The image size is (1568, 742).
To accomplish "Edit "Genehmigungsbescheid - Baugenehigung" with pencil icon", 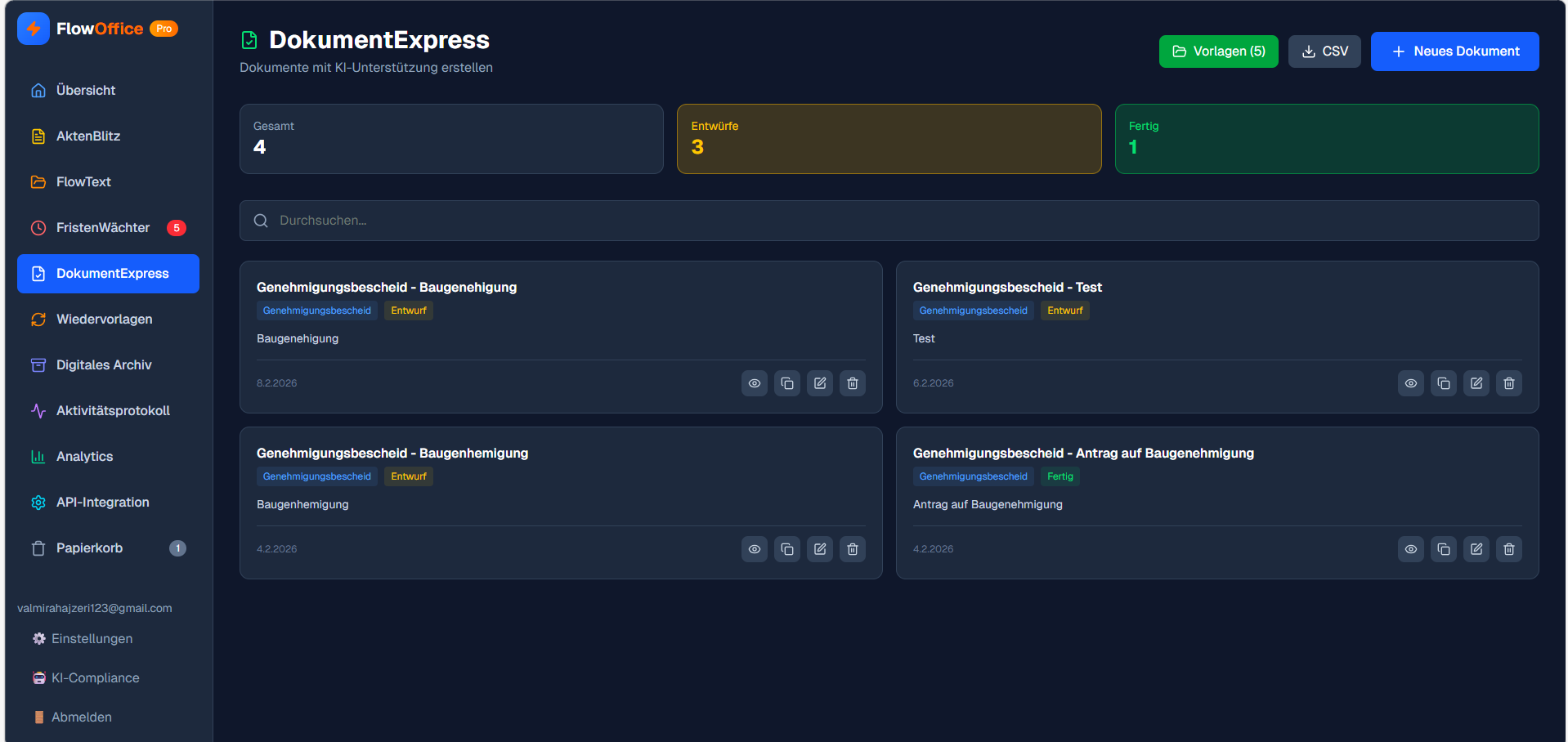I will tap(819, 382).
